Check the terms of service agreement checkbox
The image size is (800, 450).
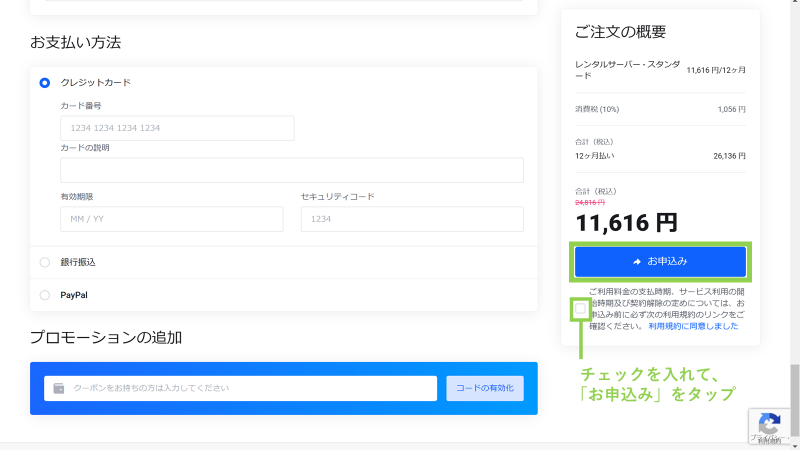[580, 310]
